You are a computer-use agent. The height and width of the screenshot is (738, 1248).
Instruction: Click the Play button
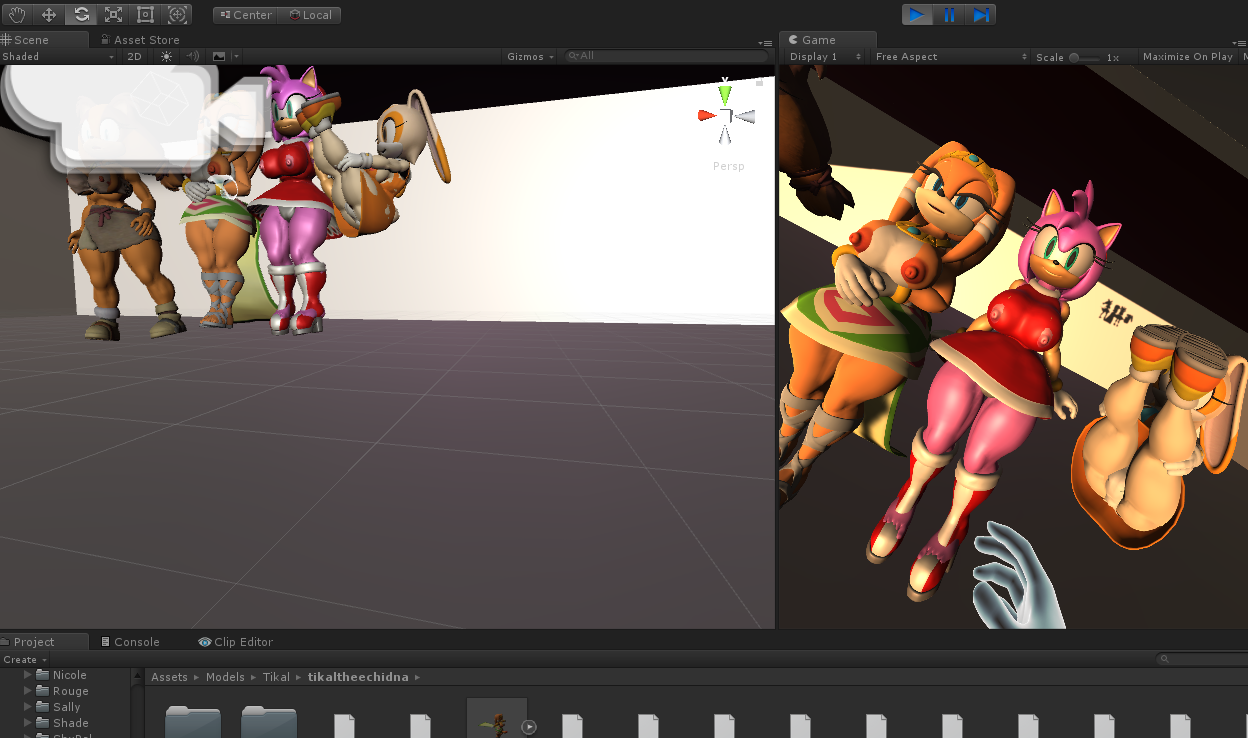[x=917, y=14]
